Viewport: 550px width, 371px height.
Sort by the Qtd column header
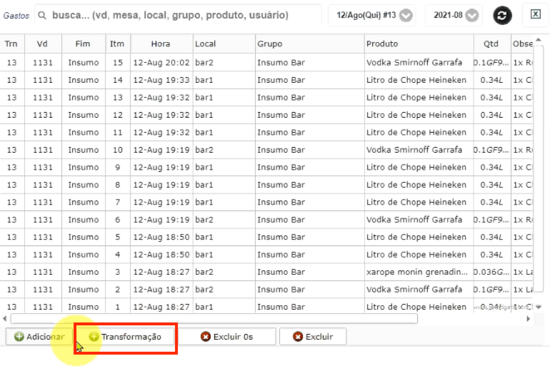tap(491, 44)
